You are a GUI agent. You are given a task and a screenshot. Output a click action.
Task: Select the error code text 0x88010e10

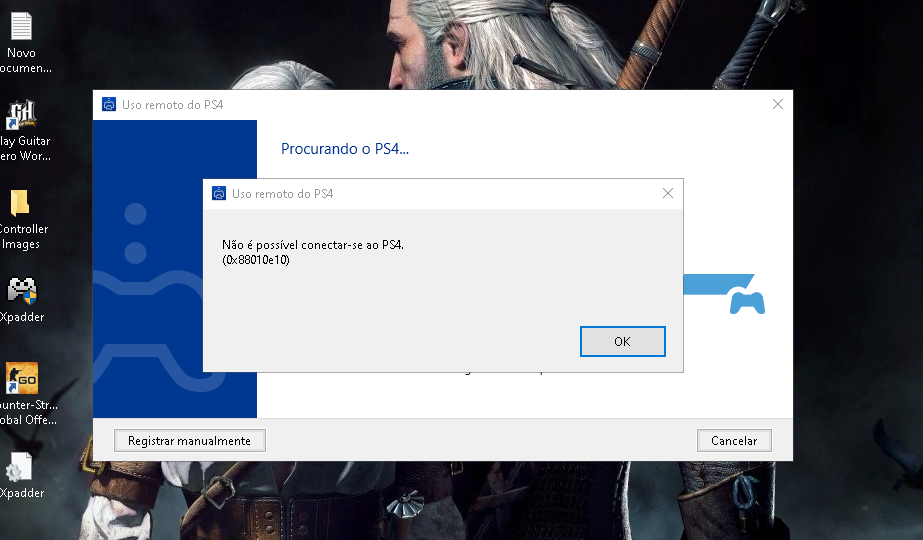(256, 260)
